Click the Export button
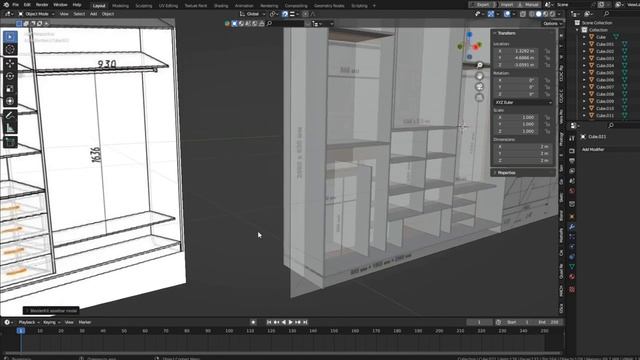 pyautogui.click(x=481, y=4)
